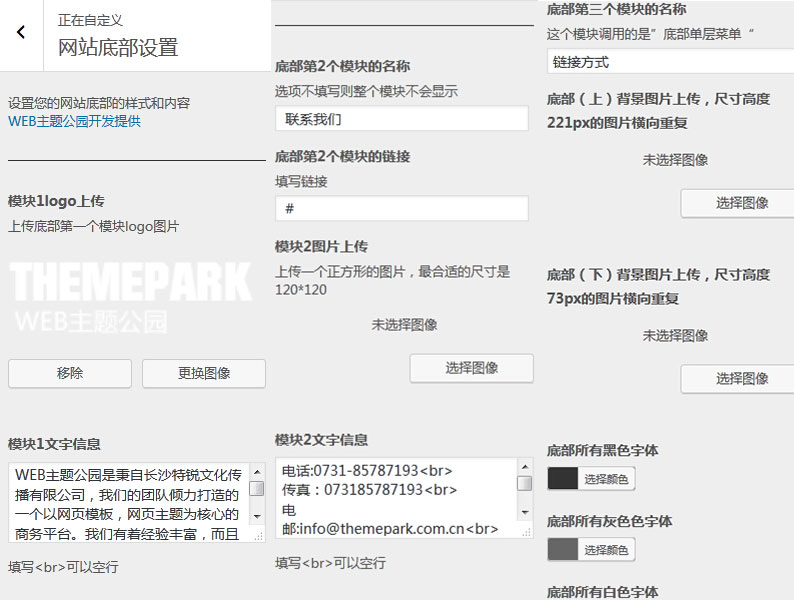Select image for 底部（下）background upload

[740, 379]
